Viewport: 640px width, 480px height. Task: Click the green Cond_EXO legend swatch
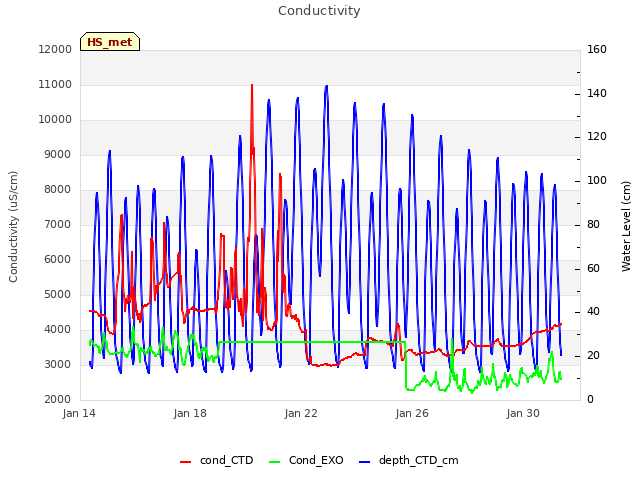[275, 462]
